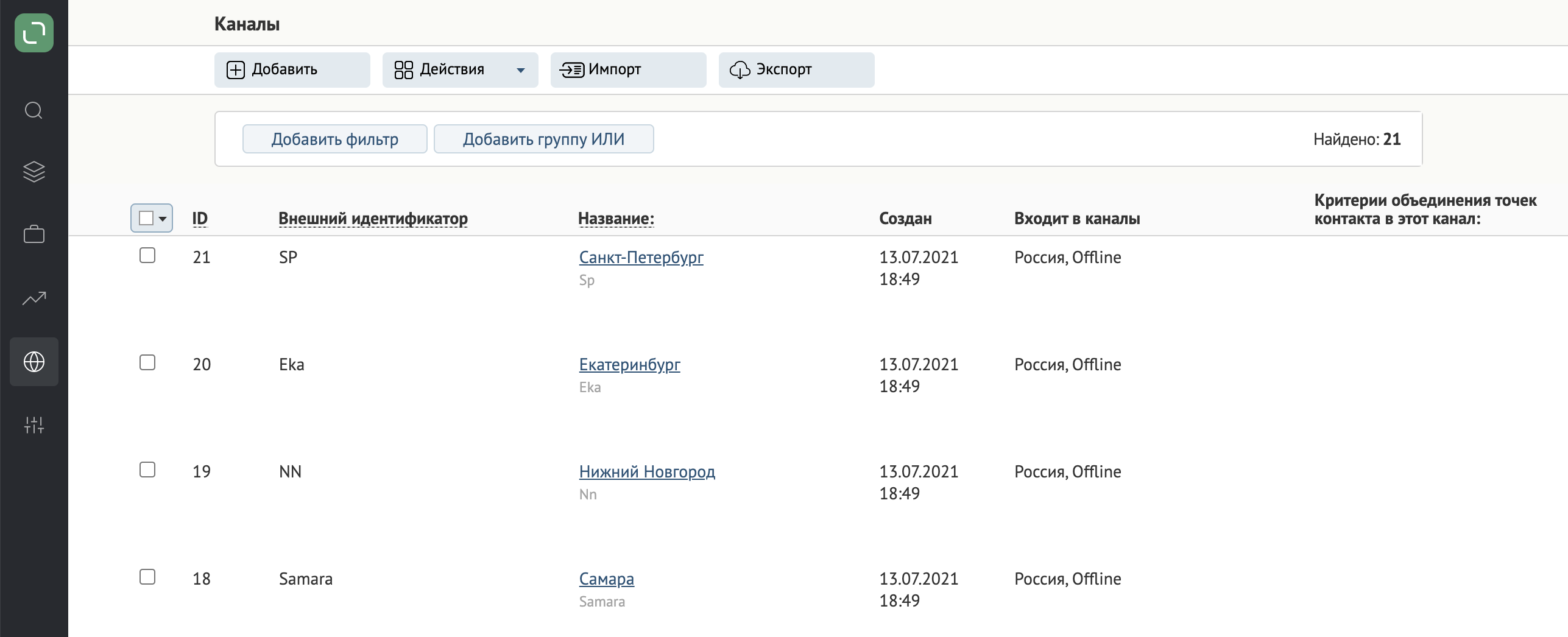
Task: Click the gray Nn subtitle text
Action: pyautogui.click(x=588, y=494)
